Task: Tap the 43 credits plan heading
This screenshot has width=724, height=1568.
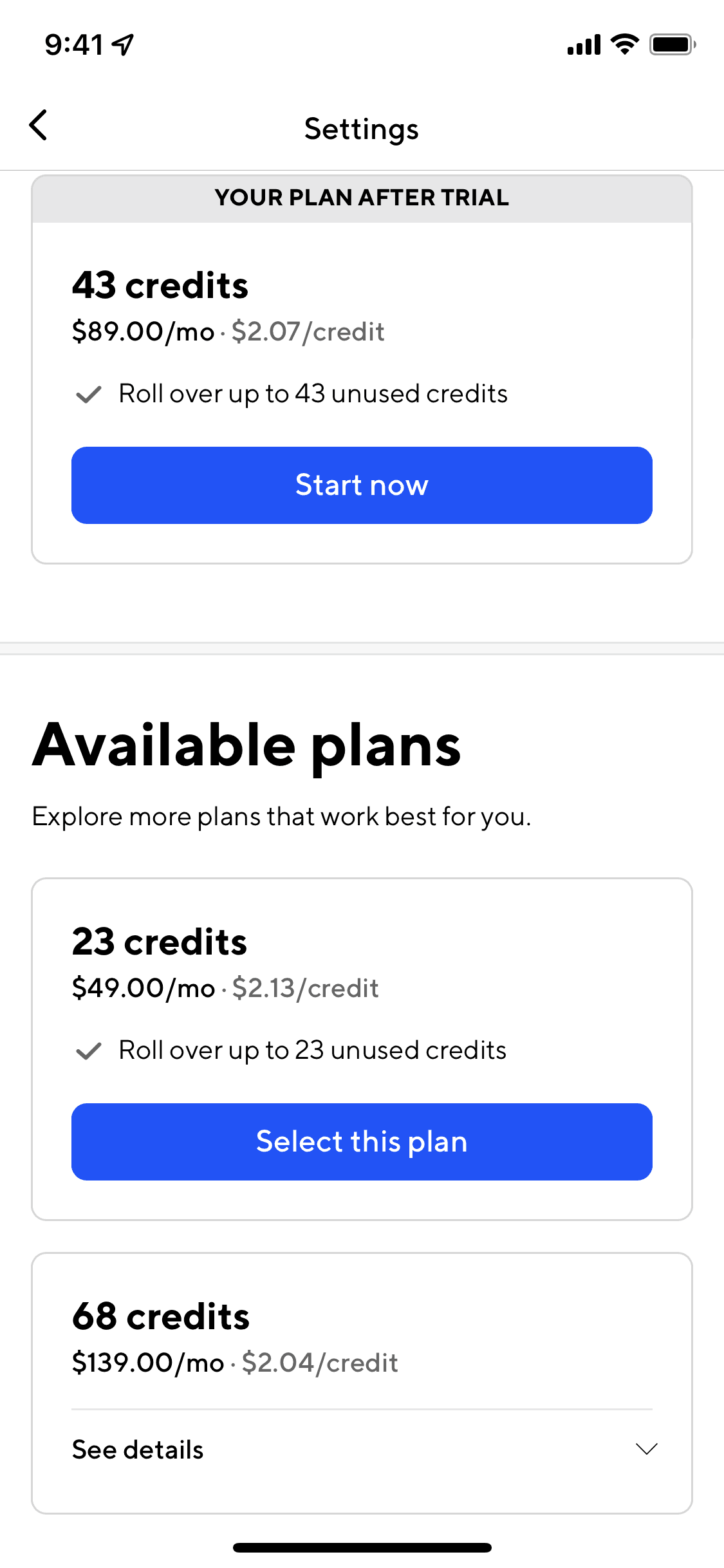Action: [160, 285]
